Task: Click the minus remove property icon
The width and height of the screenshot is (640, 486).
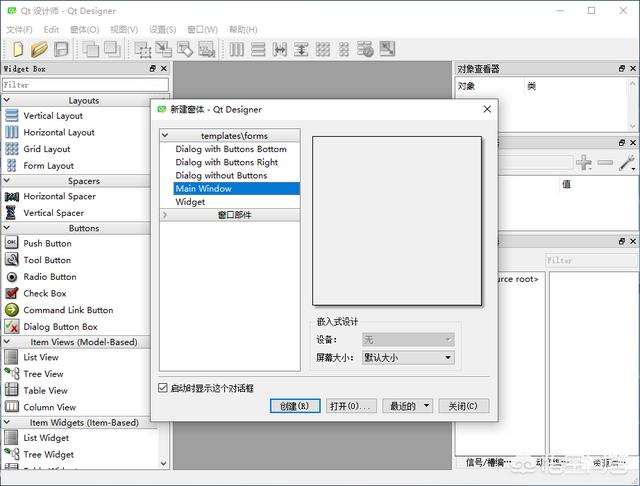Action: tap(605, 162)
